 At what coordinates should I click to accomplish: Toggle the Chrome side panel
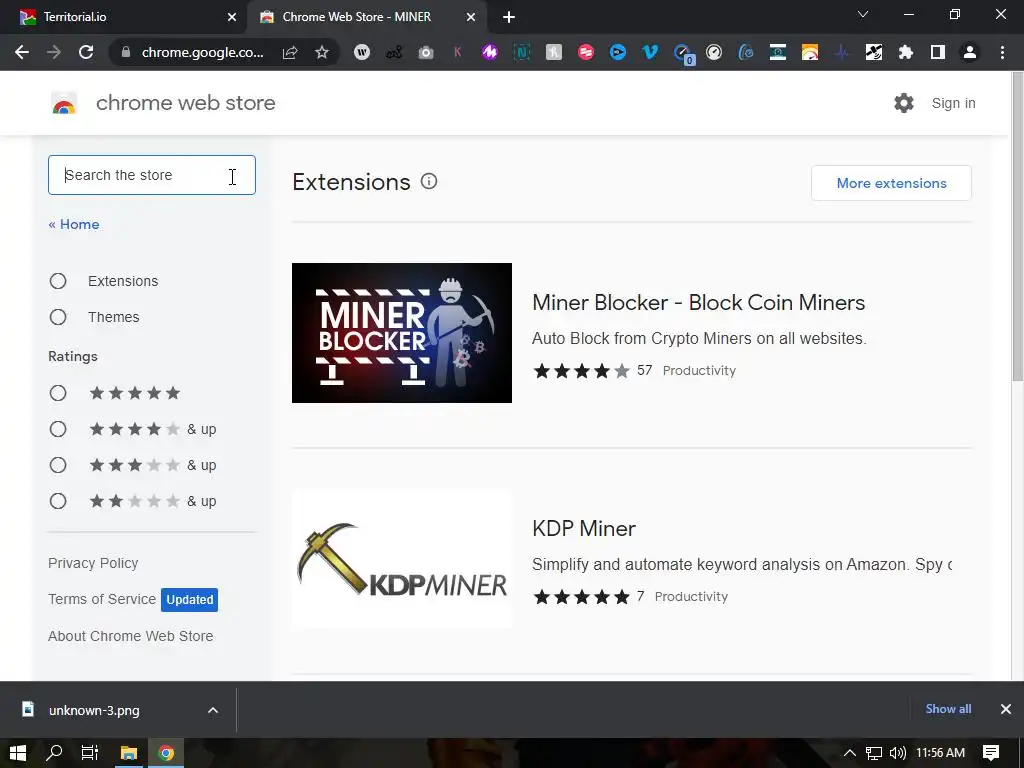[x=938, y=52]
